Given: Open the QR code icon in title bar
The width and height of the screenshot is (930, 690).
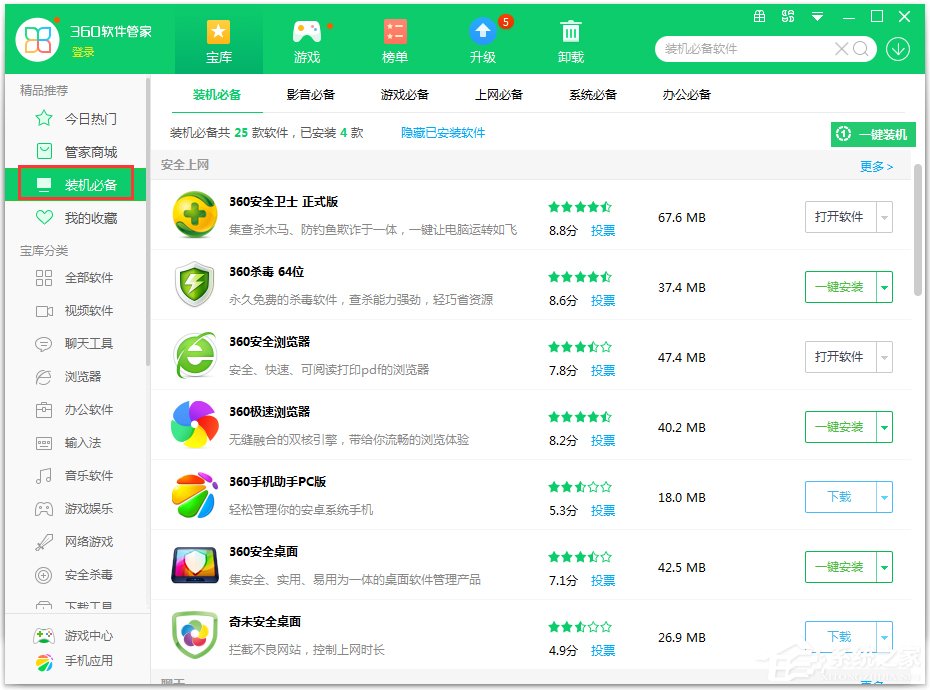Looking at the screenshot, I should click(x=788, y=17).
